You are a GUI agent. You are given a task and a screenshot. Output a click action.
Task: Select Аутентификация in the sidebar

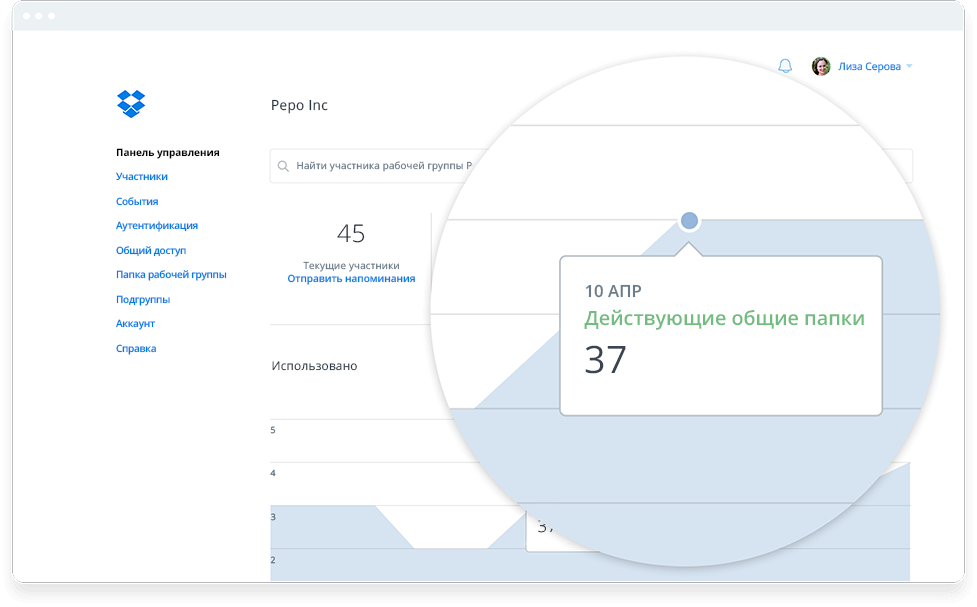coord(156,225)
